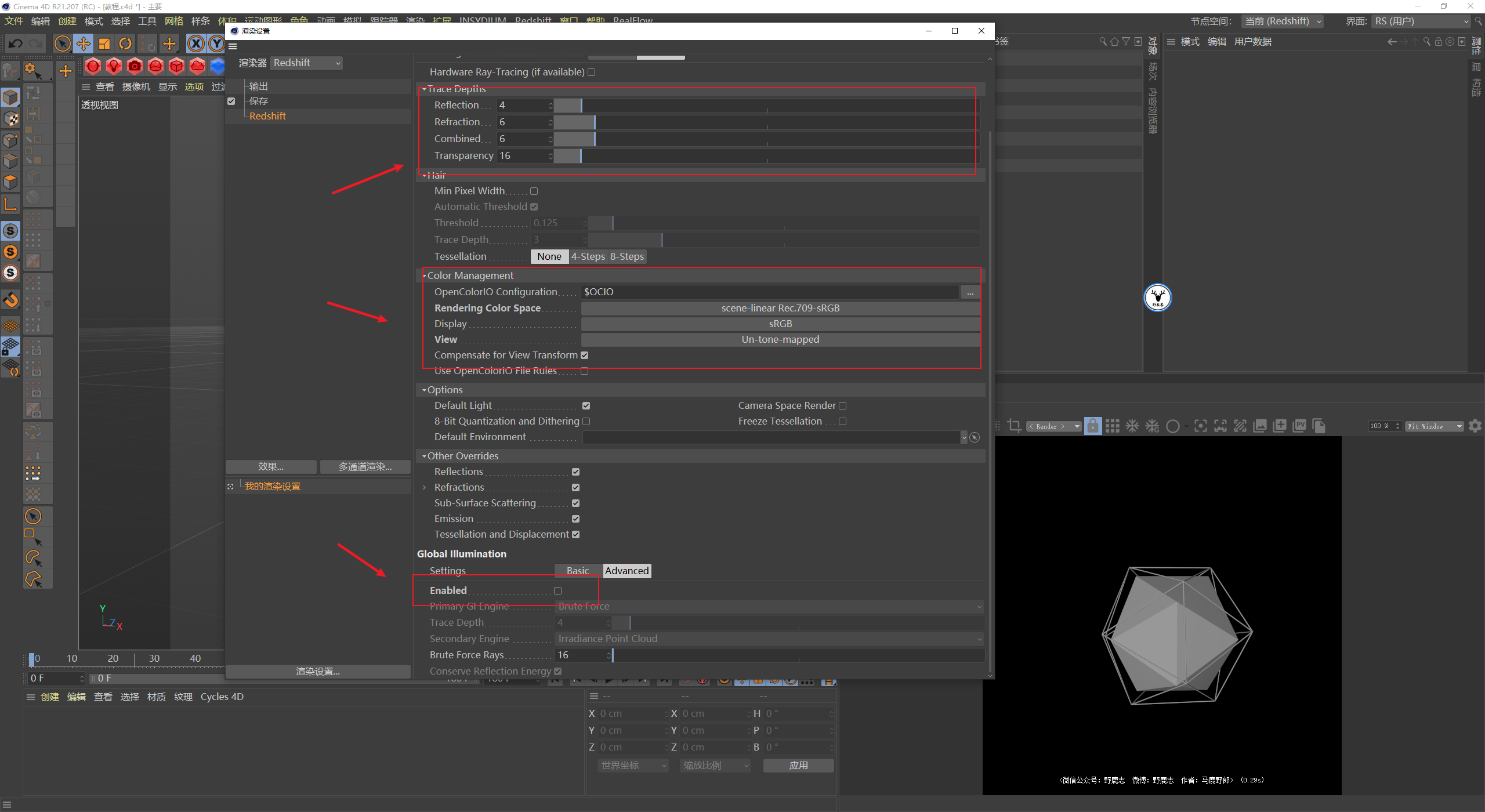Open the 渲染器 Redshift renderer dropdown
1485x812 pixels.
306,63
